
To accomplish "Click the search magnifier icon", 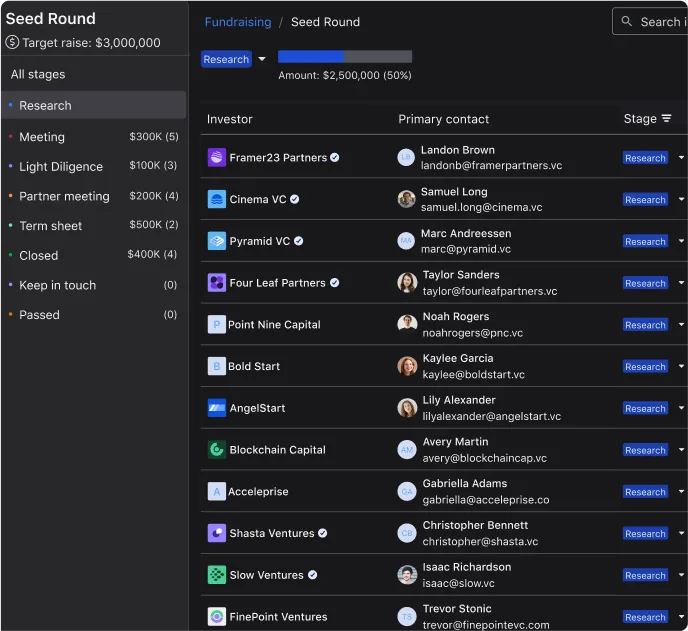I will click(x=627, y=21).
